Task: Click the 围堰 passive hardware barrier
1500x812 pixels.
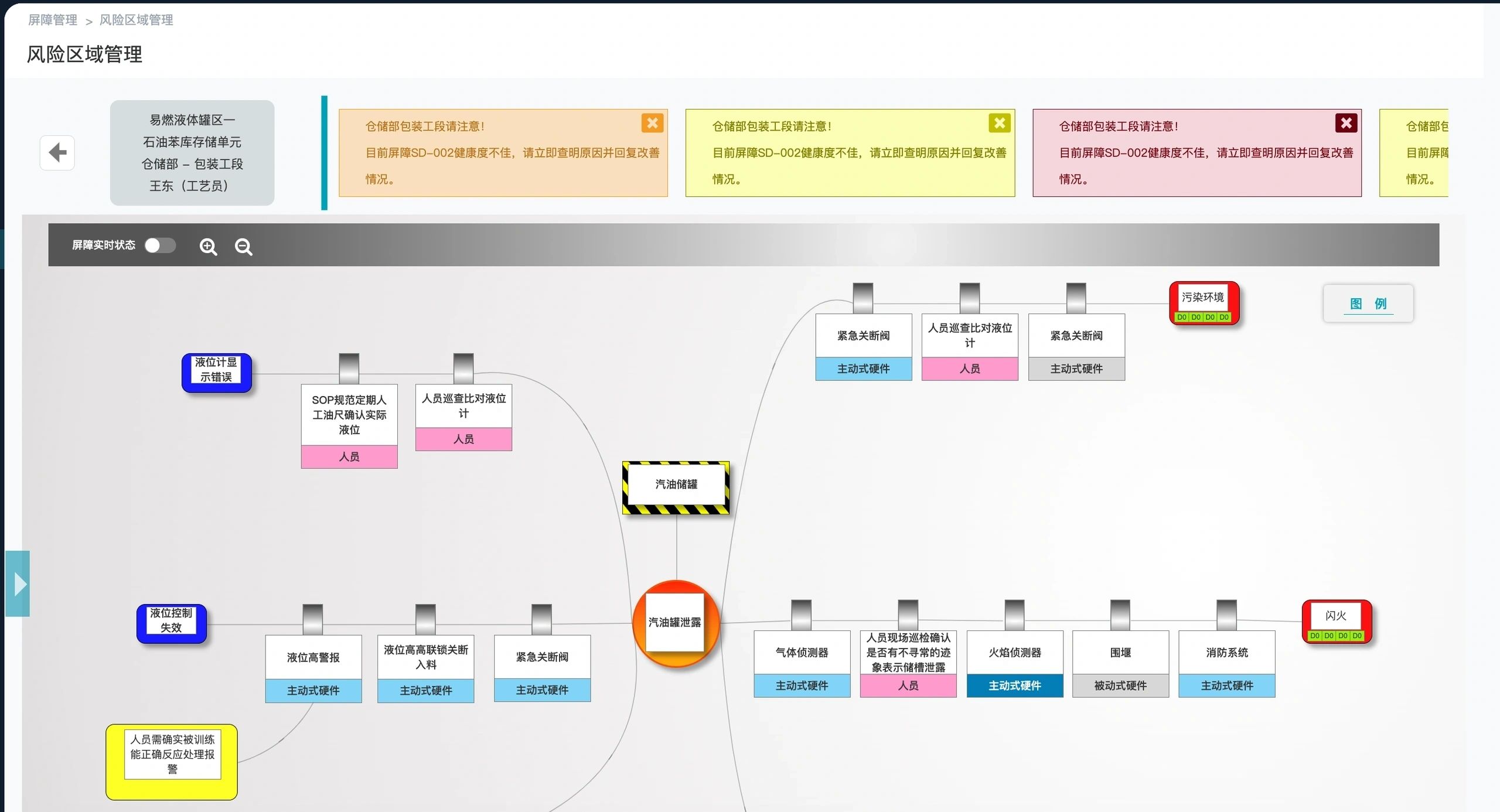Action: pos(1120,664)
